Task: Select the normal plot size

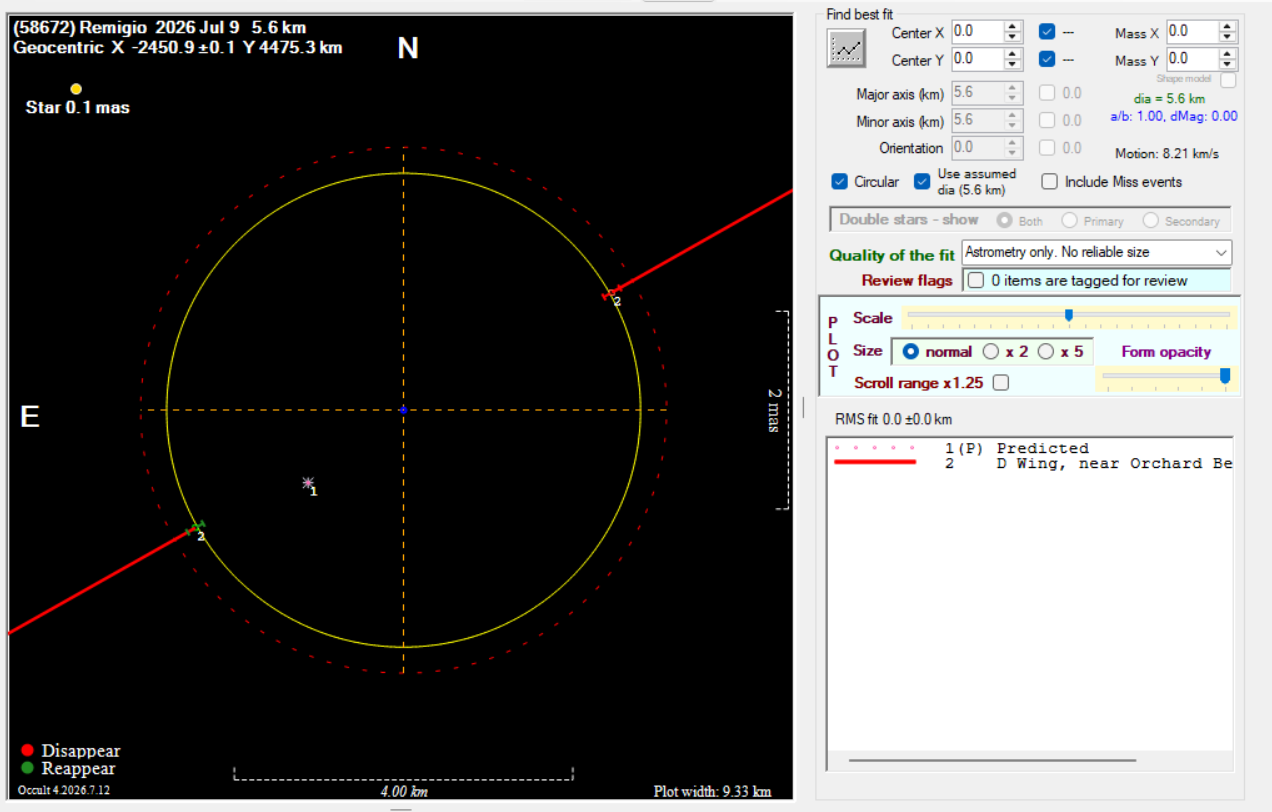Action: [x=910, y=351]
